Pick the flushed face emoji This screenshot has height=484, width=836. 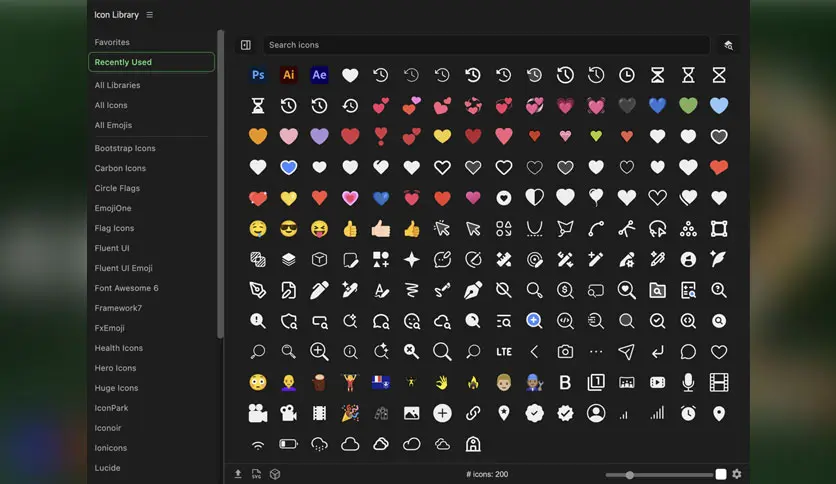click(258, 383)
